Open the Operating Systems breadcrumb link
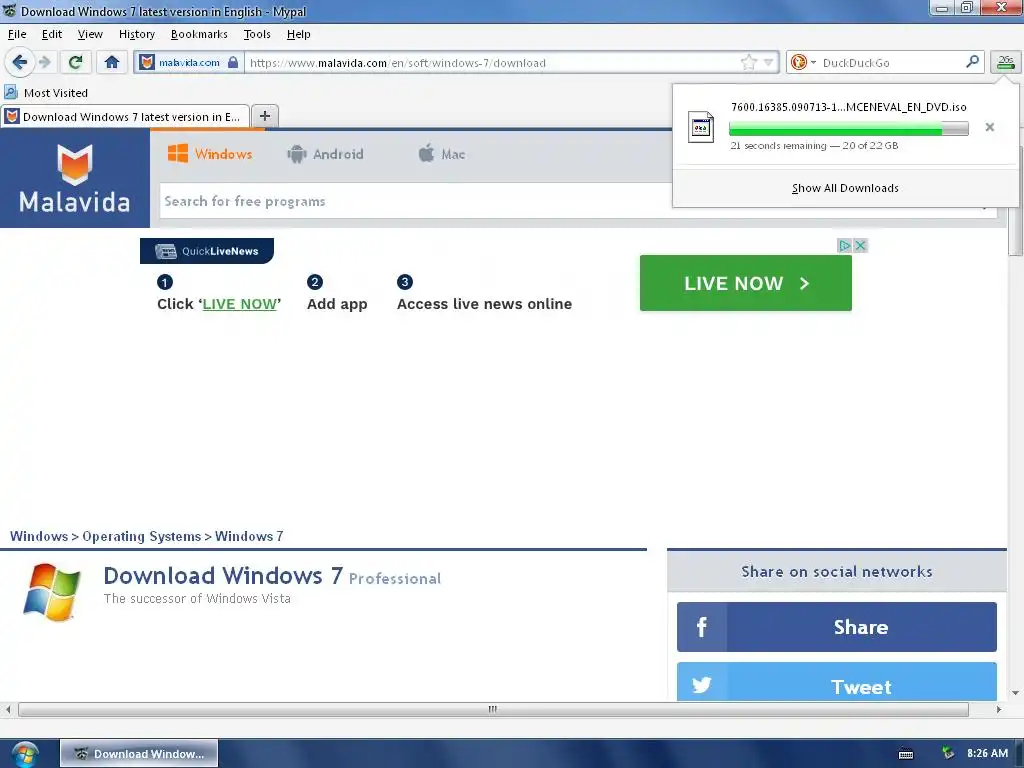Screen dimensions: 1024x768 (x=141, y=536)
